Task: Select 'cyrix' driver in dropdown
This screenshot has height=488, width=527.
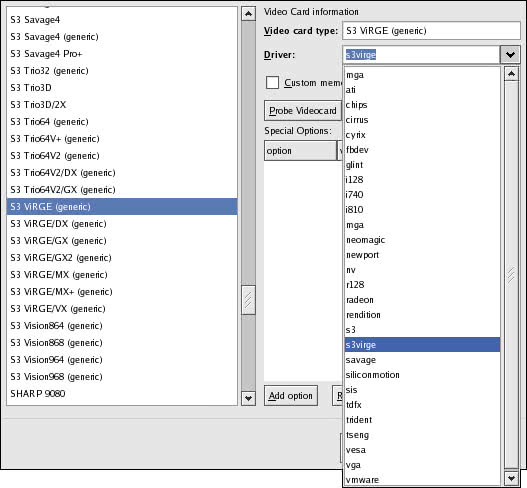Action: click(422, 135)
